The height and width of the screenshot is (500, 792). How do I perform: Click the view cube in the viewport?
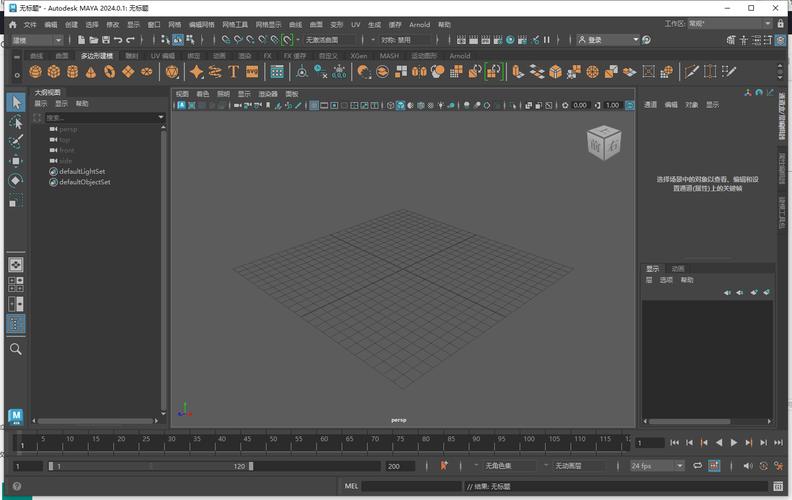click(x=604, y=143)
